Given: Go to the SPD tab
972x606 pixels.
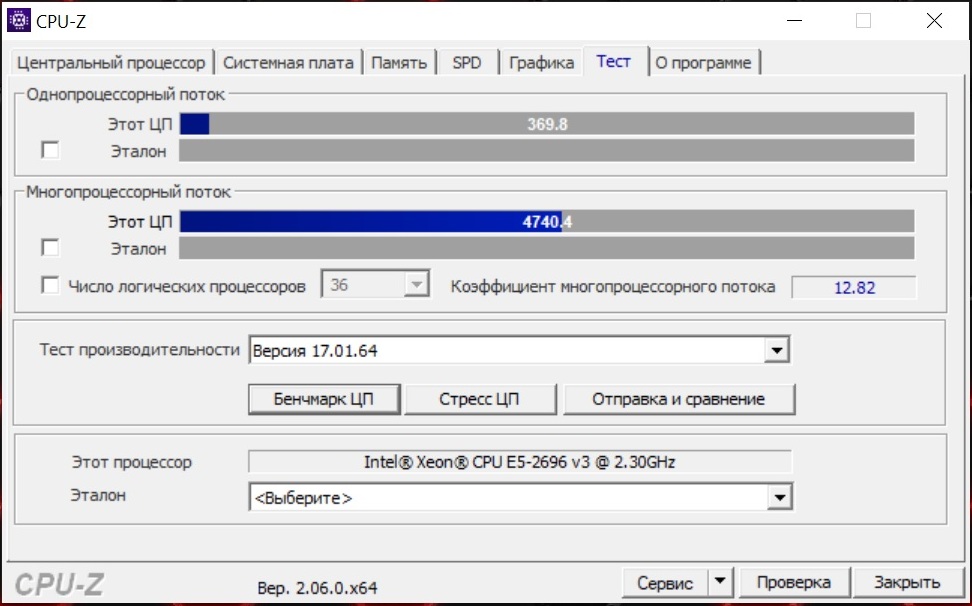Looking at the screenshot, I should pyautogui.click(x=467, y=63).
